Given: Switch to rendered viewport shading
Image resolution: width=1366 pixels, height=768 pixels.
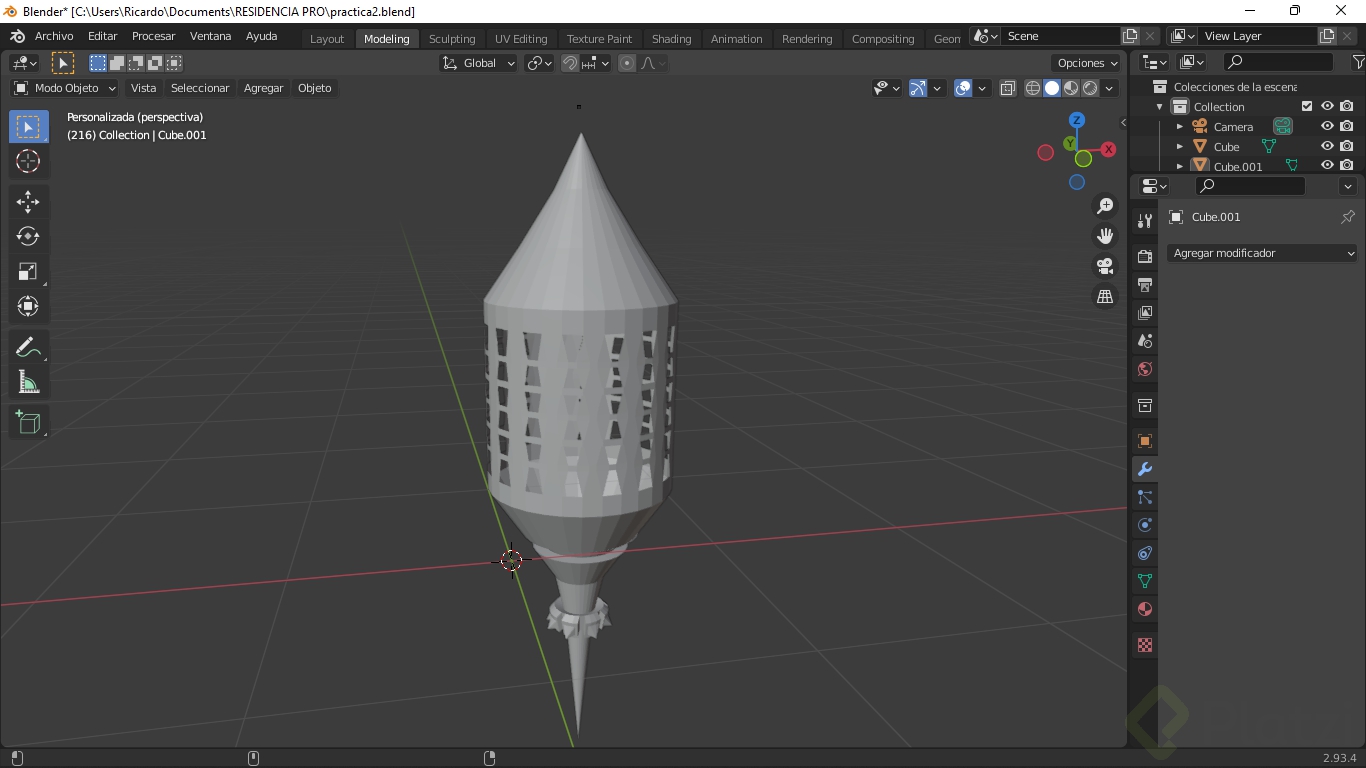Looking at the screenshot, I should [x=1090, y=88].
